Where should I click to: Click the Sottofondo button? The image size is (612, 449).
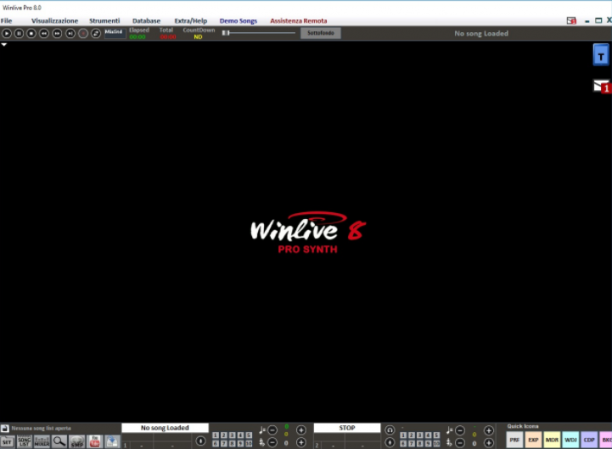point(320,33)
